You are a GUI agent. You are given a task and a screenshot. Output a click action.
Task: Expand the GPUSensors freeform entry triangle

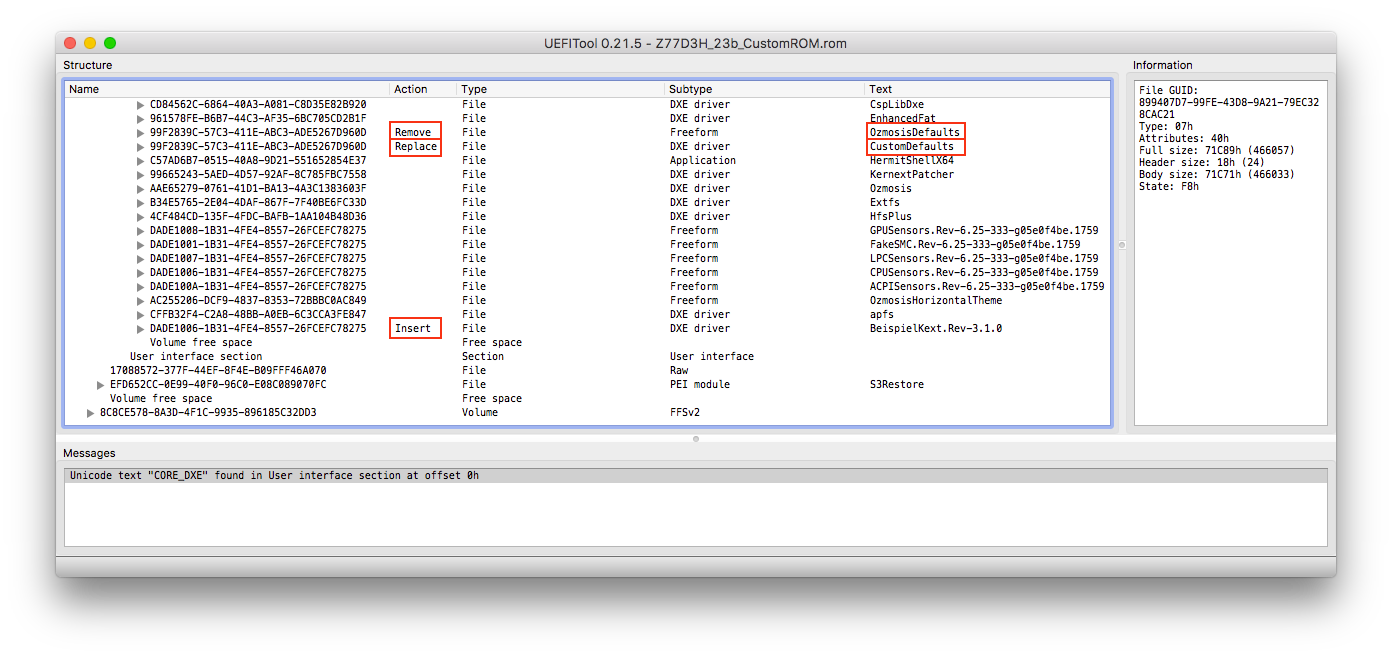[x=141, y=230]
